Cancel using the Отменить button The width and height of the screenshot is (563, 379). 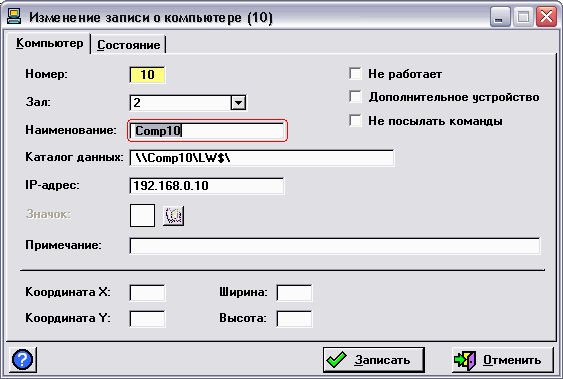pos(503,360)
